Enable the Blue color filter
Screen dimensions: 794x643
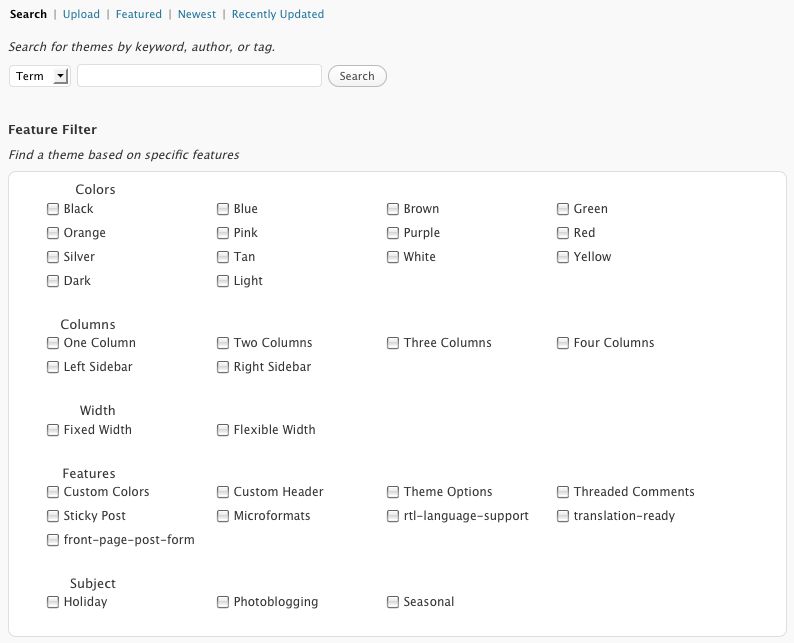click(x=223, y=209)
